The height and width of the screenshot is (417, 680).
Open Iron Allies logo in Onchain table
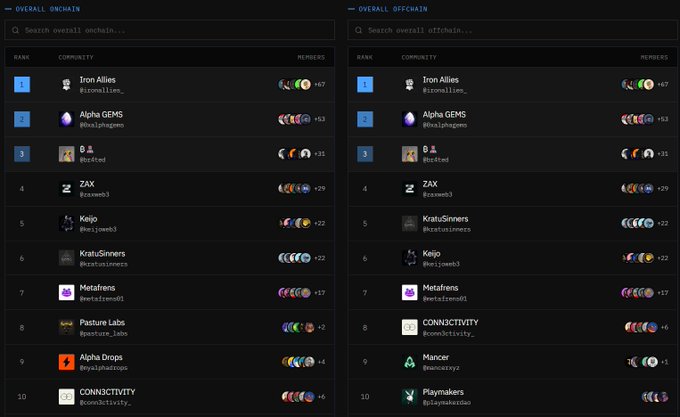(x=66, y=85)
